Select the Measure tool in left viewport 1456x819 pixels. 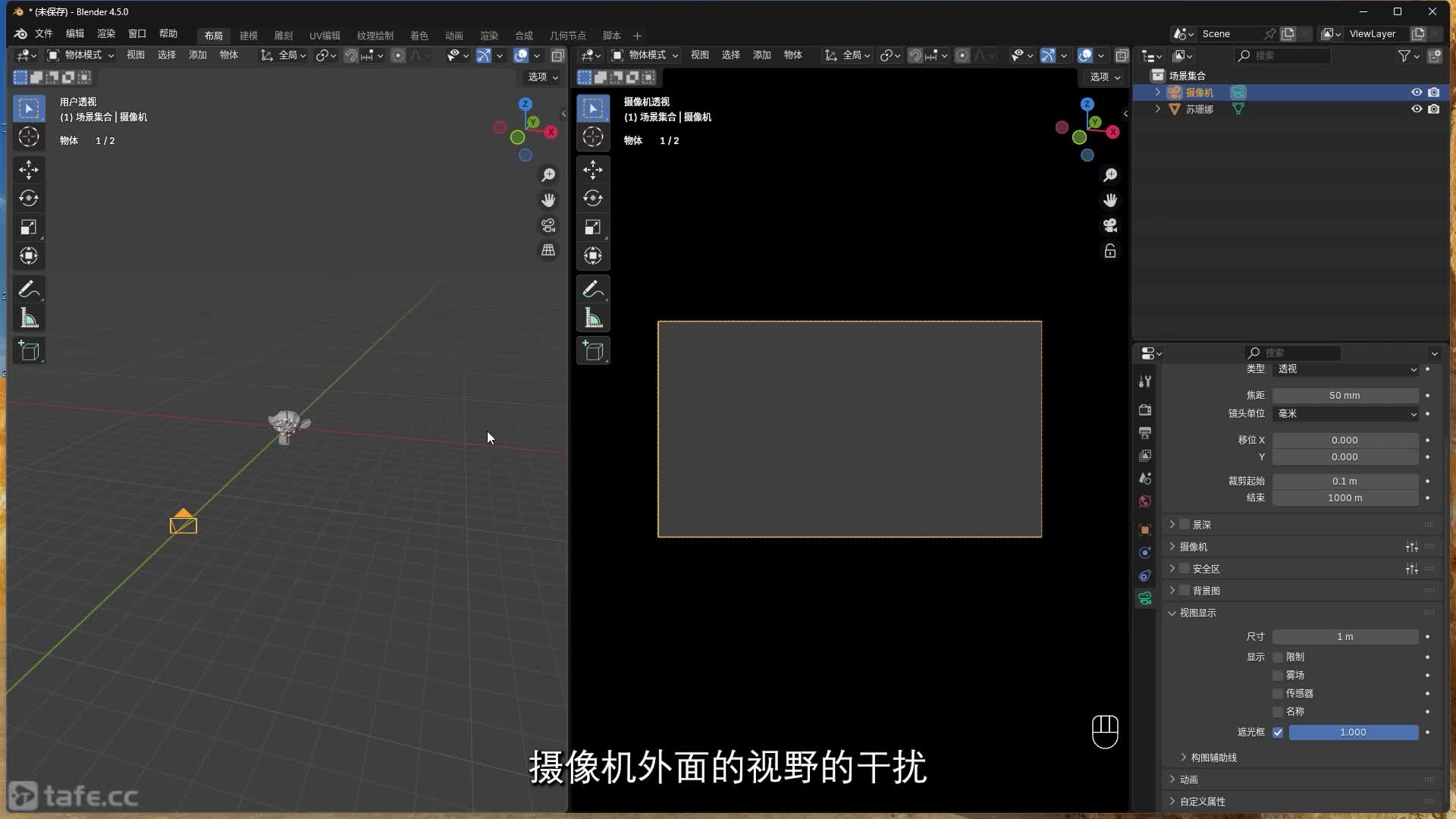pyautogui.click(x=29, y=318)
